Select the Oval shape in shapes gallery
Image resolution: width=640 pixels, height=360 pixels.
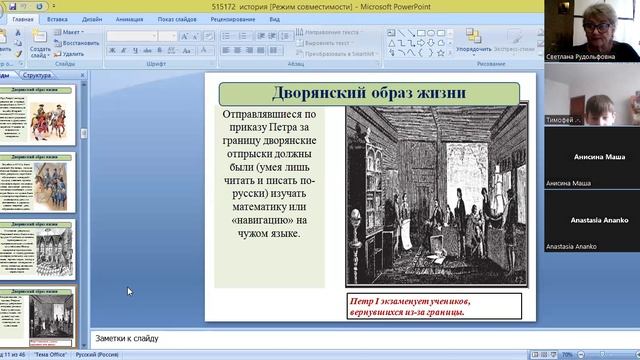click(431, 33)
